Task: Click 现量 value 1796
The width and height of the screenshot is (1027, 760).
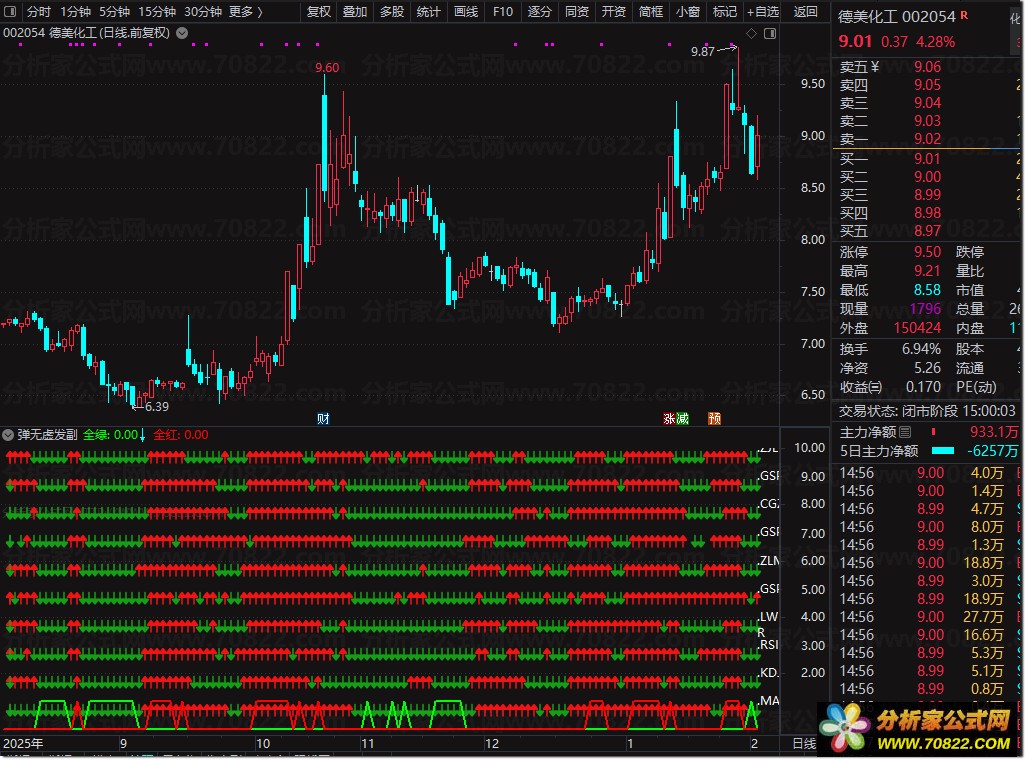Action: tap(925, 309)
